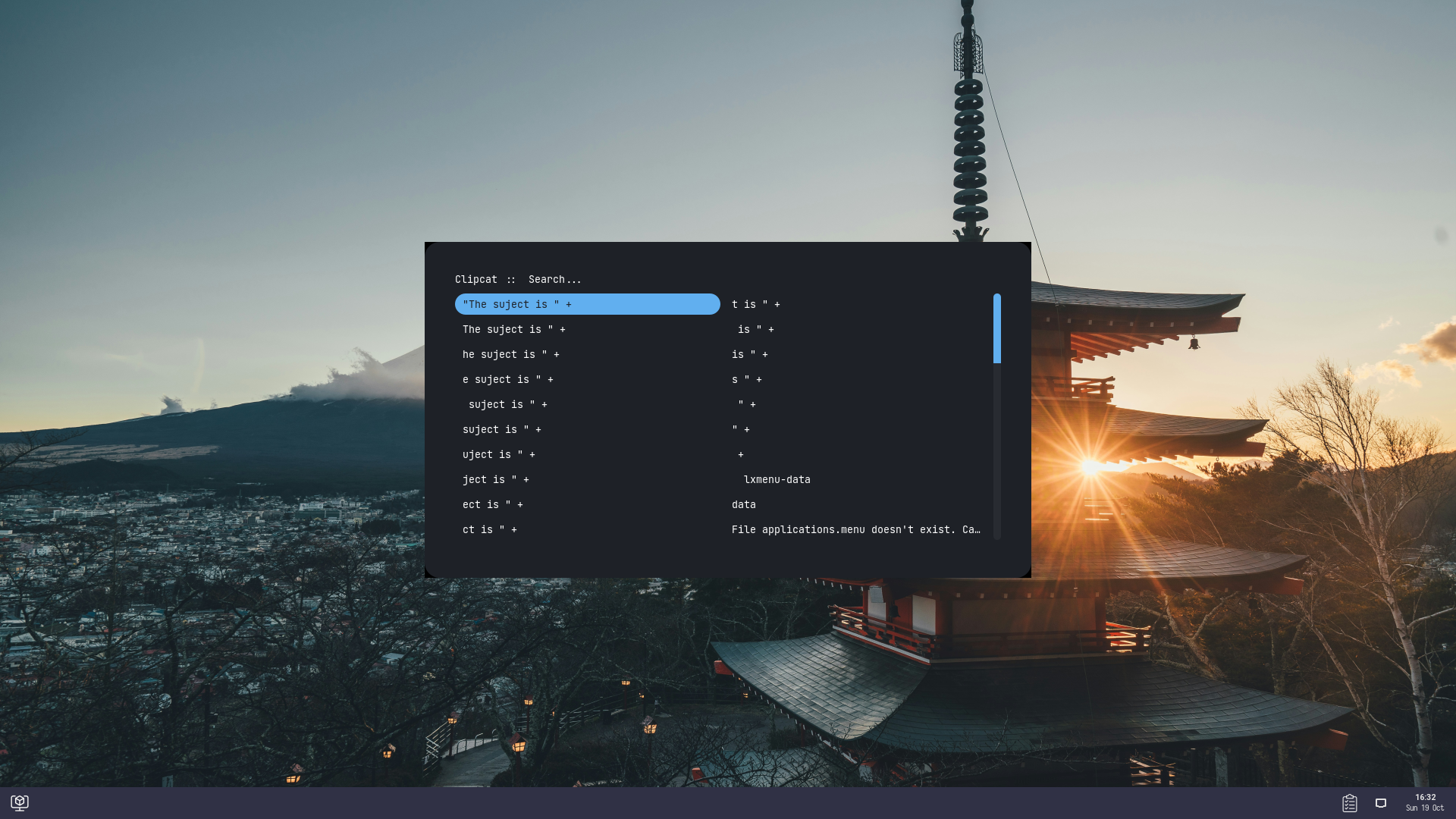The width and height of the screenshot is (1456, 819).
Task: Click the blue list scrollbar thumb
Action: tap(997, 328)
